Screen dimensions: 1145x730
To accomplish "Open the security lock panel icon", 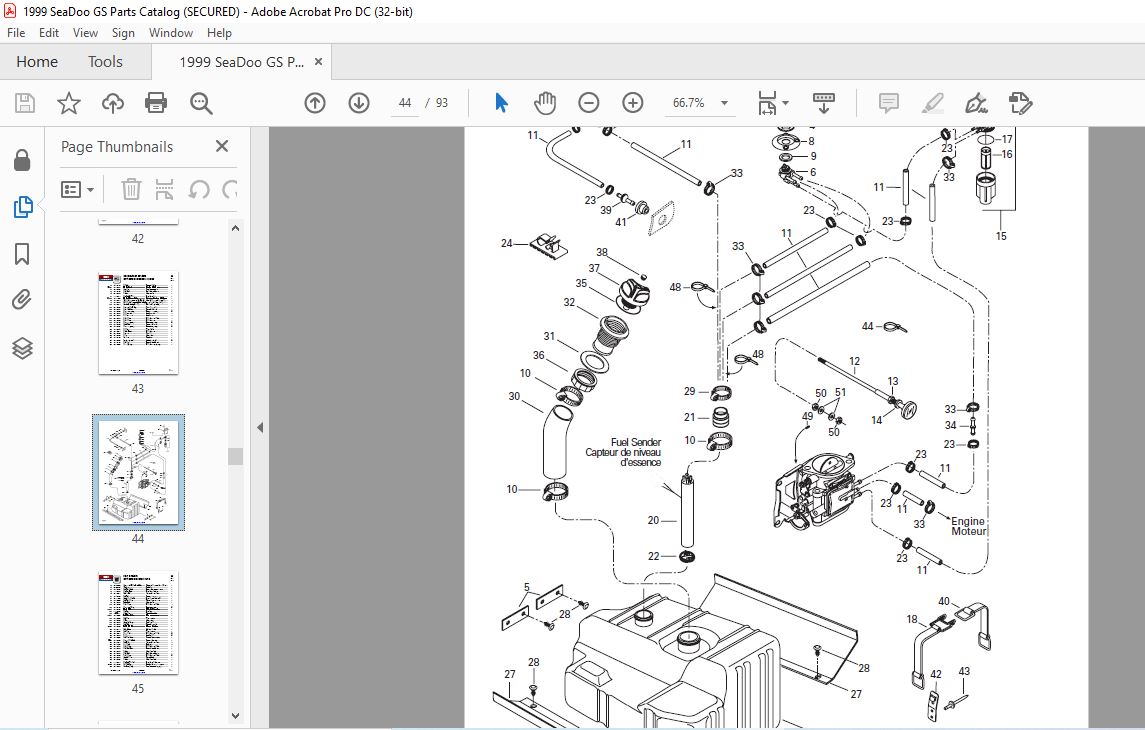I will [x=22, y=160].
